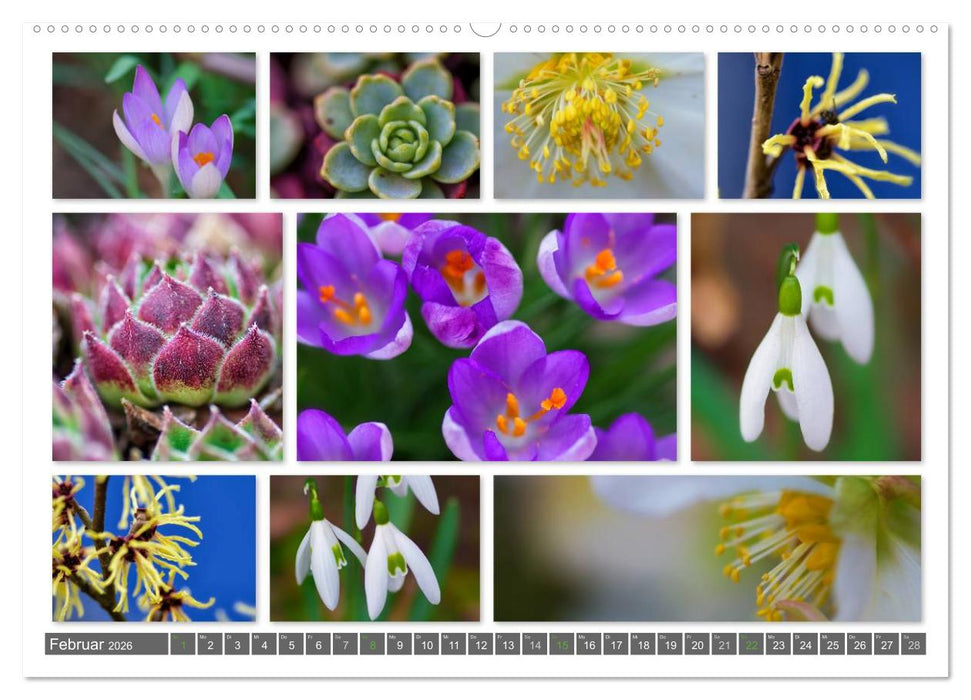
Task: Select the bottom-left witch hazel image
Action: click(151, 550)
